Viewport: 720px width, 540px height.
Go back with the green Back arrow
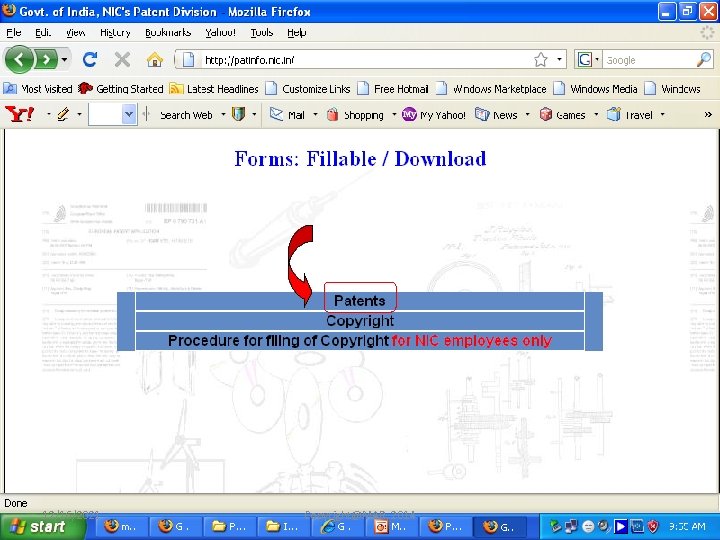19,59
